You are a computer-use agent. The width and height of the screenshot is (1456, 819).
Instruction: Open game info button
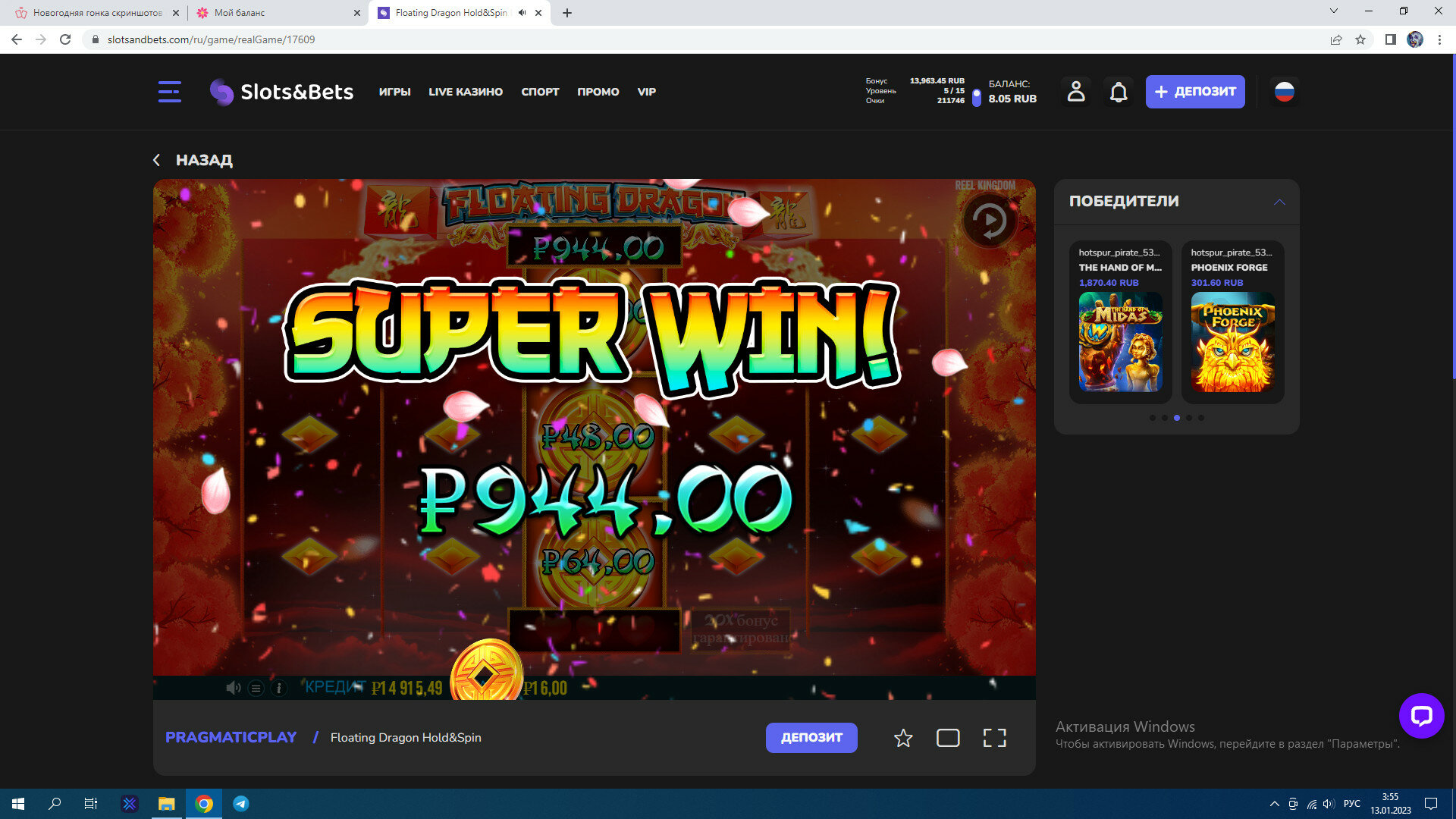pyautogui.click(x=278, y=688)
